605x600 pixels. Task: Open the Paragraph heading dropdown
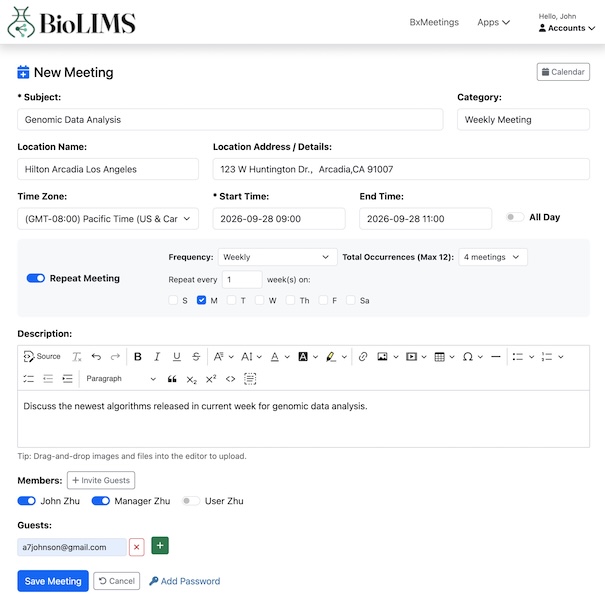121,379
